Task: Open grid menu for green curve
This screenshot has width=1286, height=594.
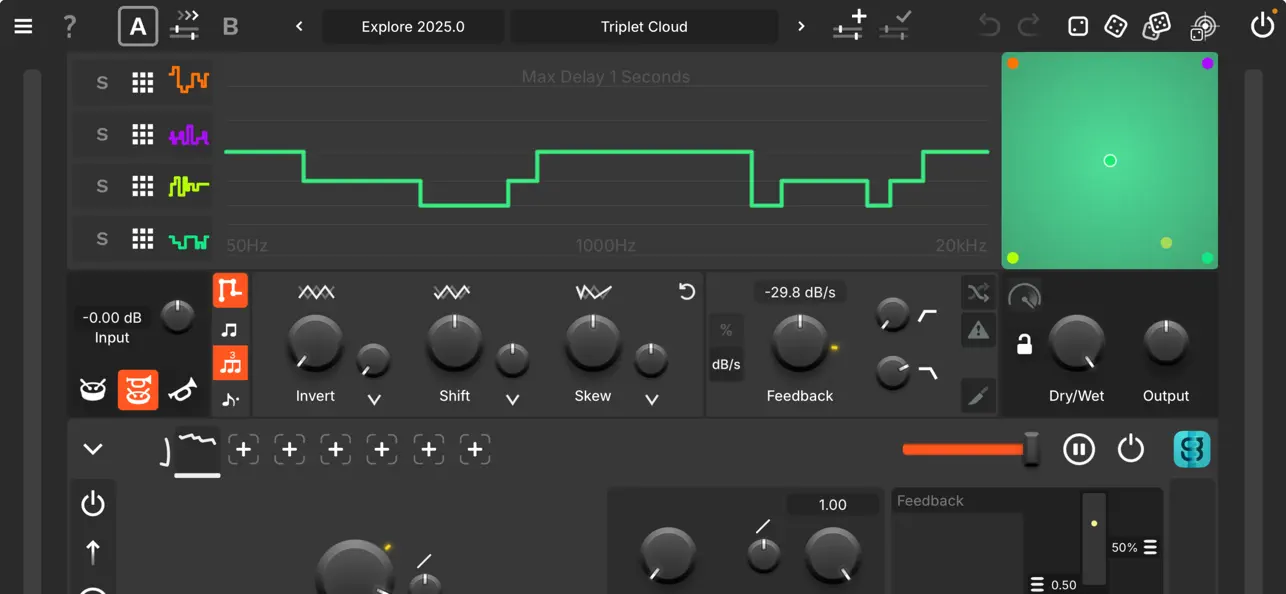Action: click(143, 239)
